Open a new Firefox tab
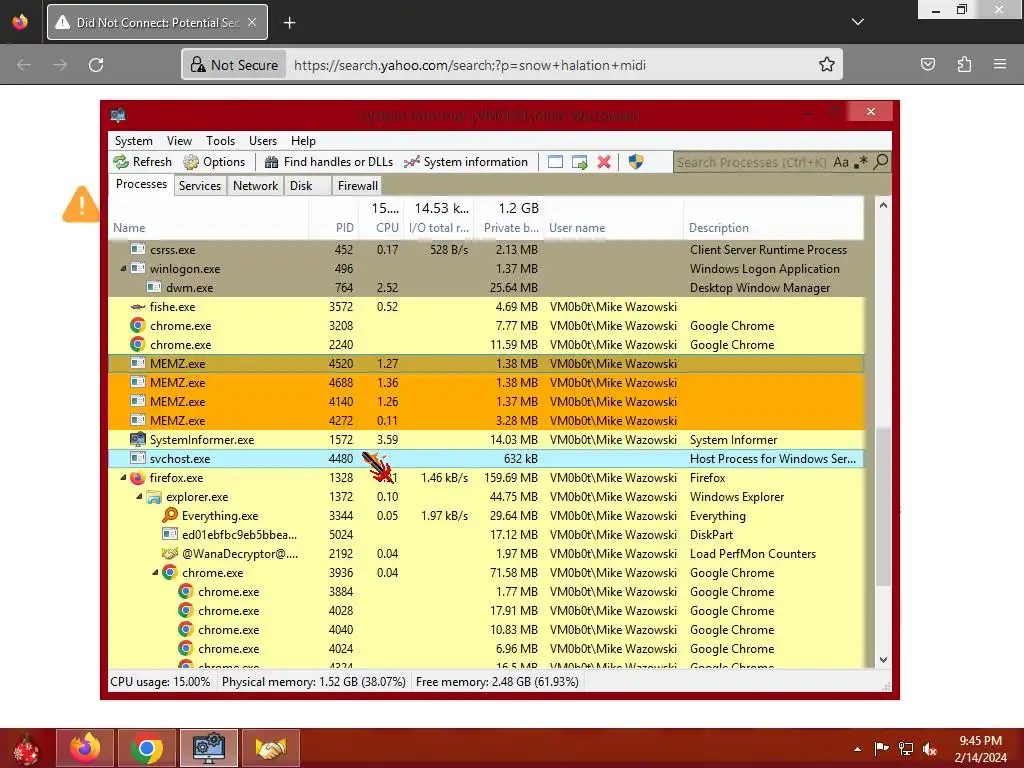The image size is (1024, 768). [x=289, y=23]
